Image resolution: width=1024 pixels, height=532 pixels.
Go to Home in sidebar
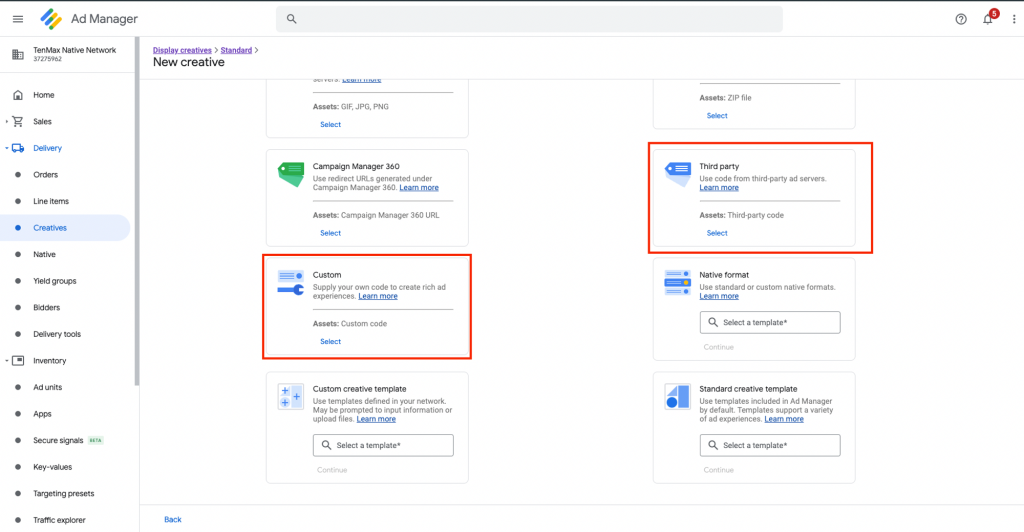pos(44,95)
